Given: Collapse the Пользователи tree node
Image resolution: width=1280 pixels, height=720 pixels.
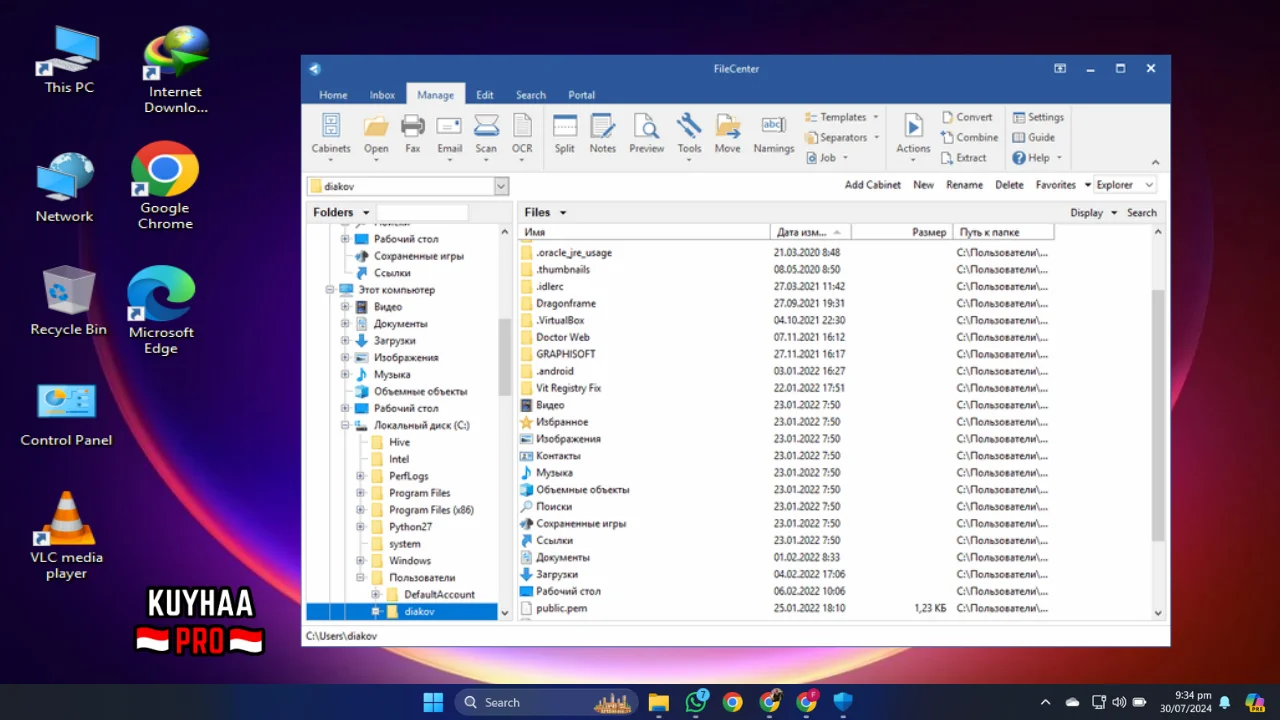Looking at the screenshot, I should point(360,577).
